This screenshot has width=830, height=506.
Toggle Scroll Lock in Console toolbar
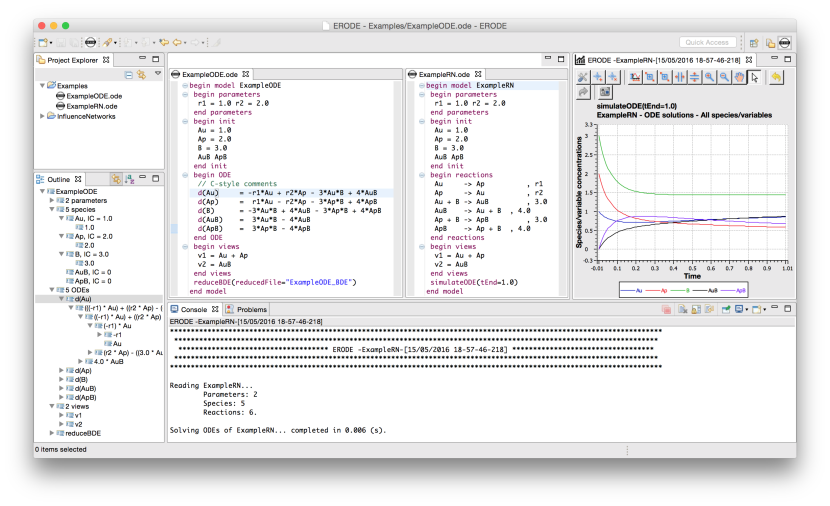tap(696, 309)
